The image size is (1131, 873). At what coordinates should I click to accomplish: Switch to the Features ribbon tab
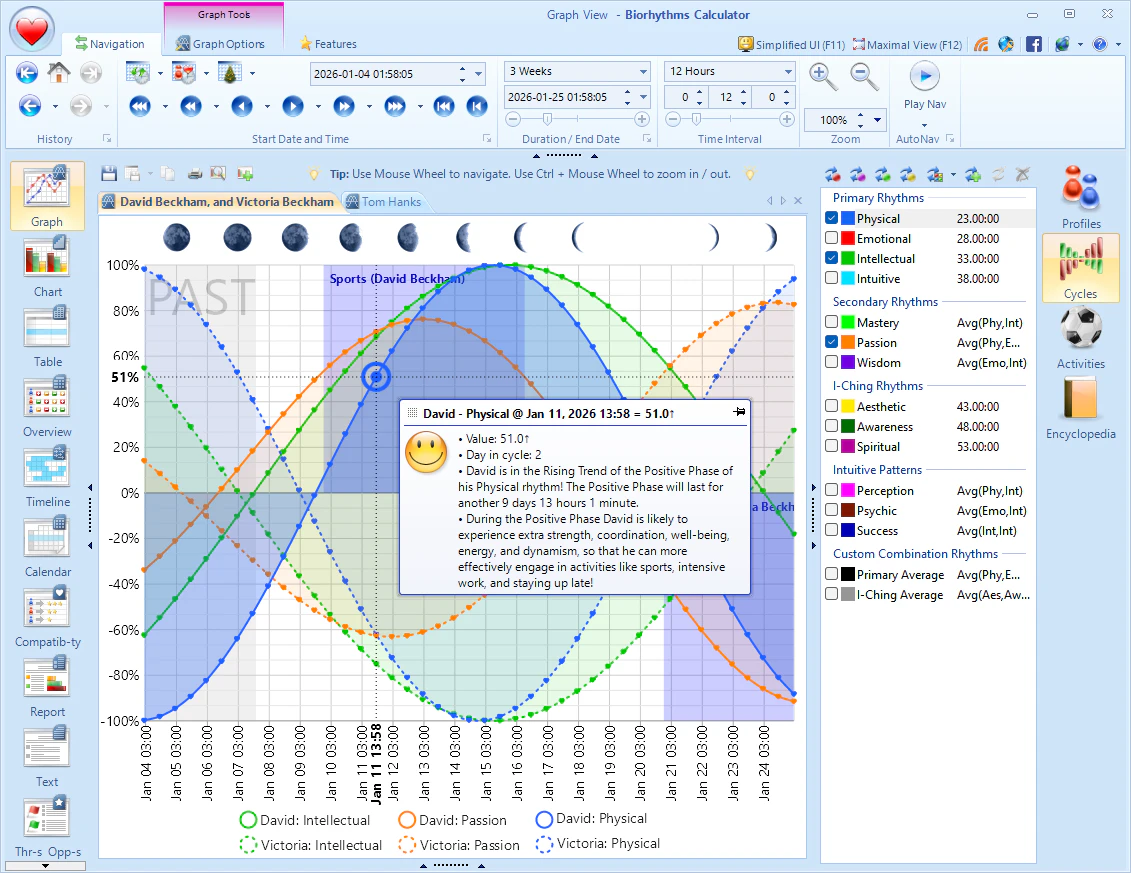(x=328, y=44)
